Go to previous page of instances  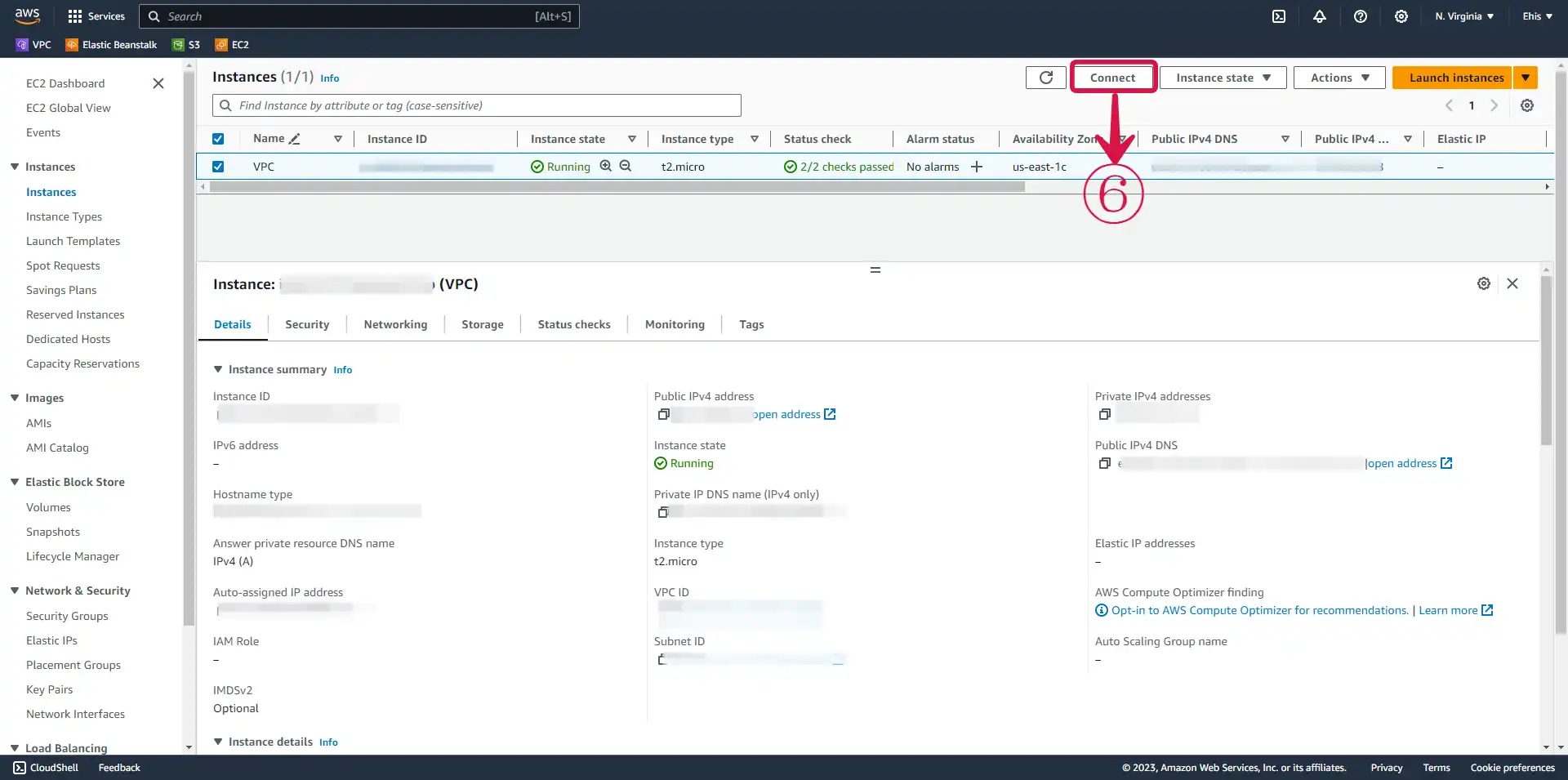click(1450, 105)
